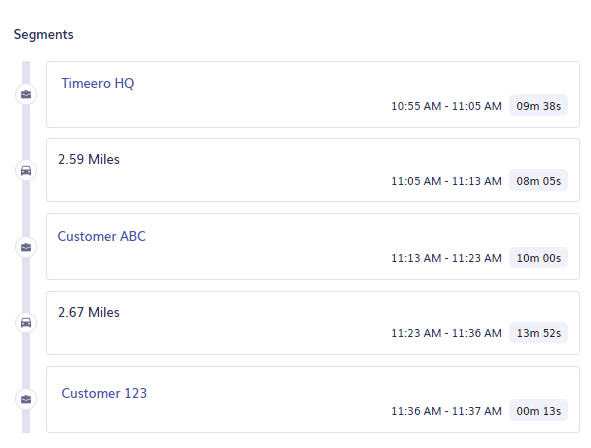Click the briefcase icon beside Timeero HQ
The width and height of the screenshot is (591, 448).
point(26,94)
